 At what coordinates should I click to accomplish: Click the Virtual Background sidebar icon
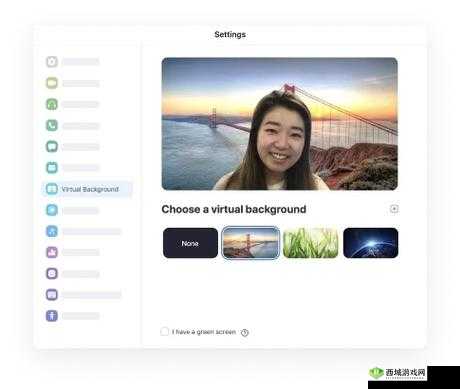click(x=52, y=189)
